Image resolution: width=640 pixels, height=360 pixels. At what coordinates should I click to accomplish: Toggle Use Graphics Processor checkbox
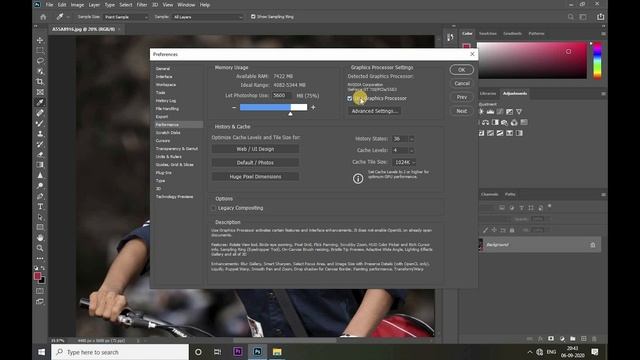pos(350,98)
